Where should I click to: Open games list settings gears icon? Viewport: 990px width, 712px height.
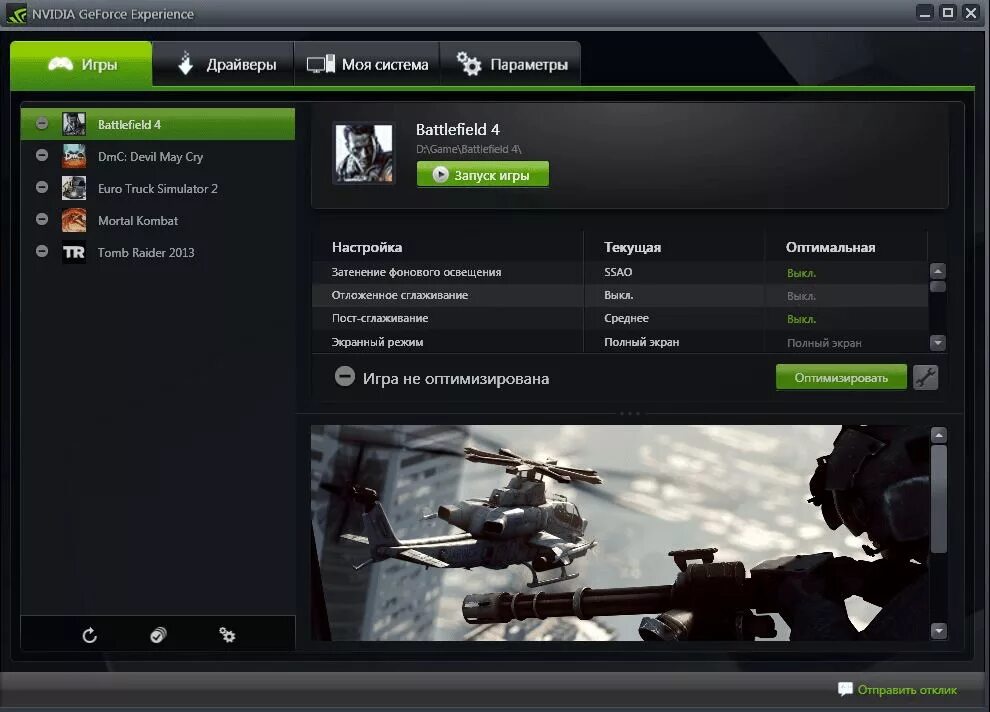227,635
